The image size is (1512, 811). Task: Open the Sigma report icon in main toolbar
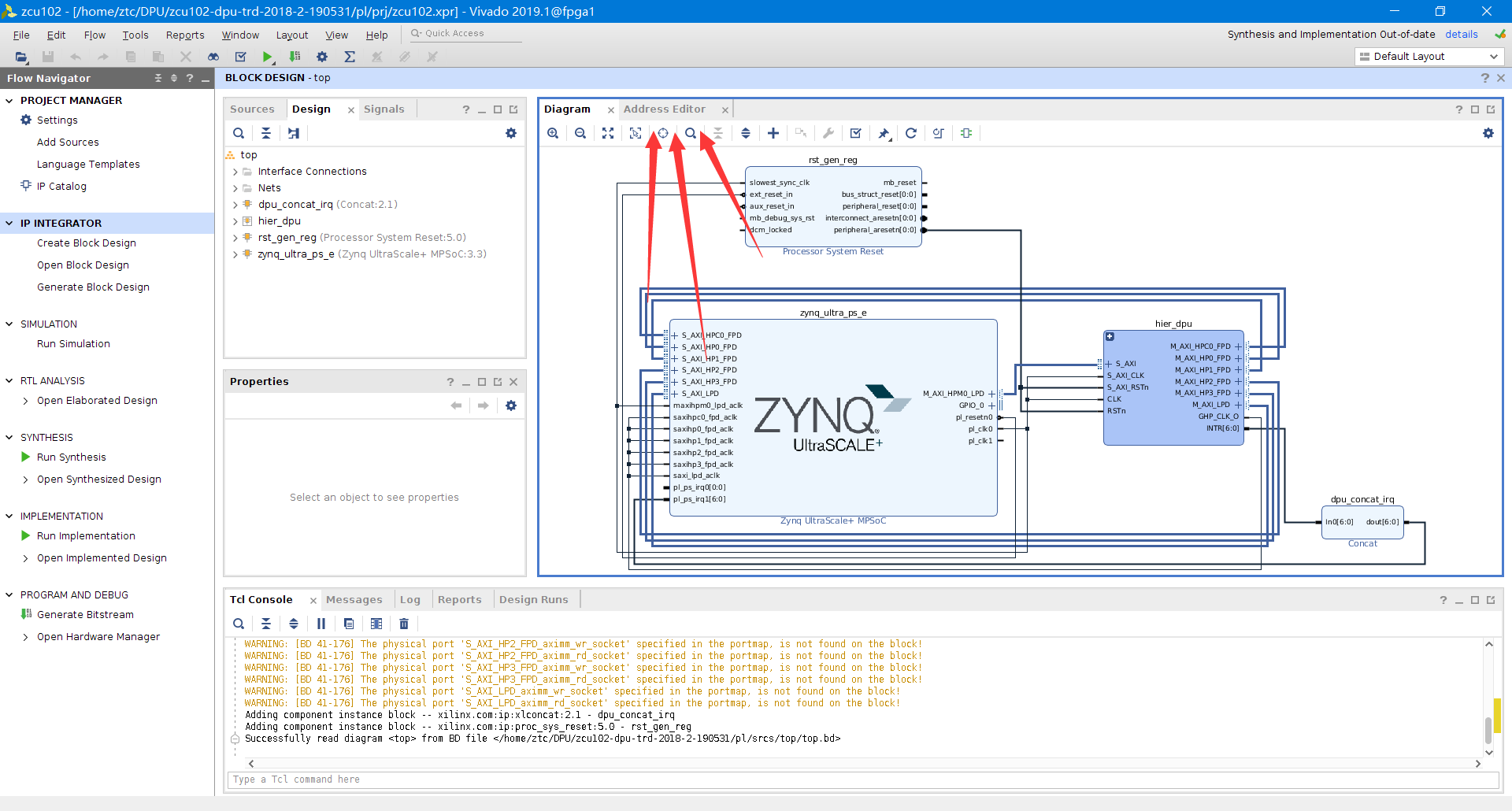(350, 57)
